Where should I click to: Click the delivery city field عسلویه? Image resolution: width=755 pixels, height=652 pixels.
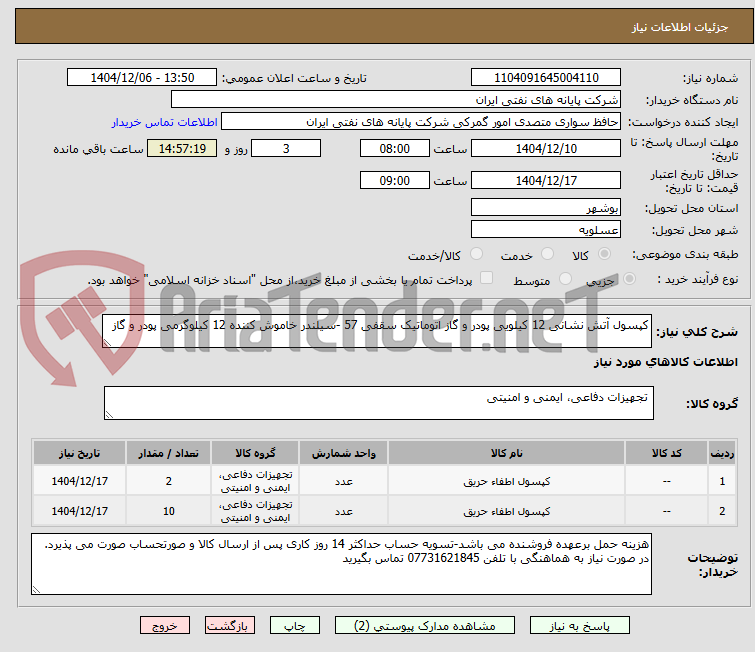pos(546,230)
